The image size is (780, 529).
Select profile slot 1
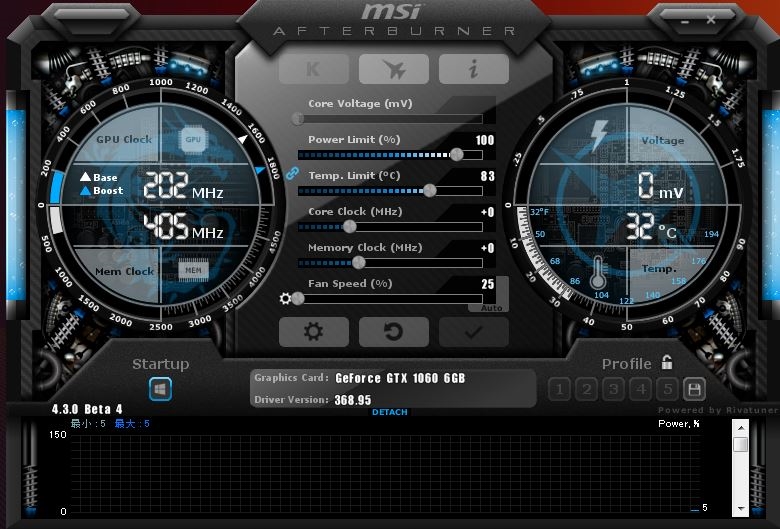coord(560,389)
